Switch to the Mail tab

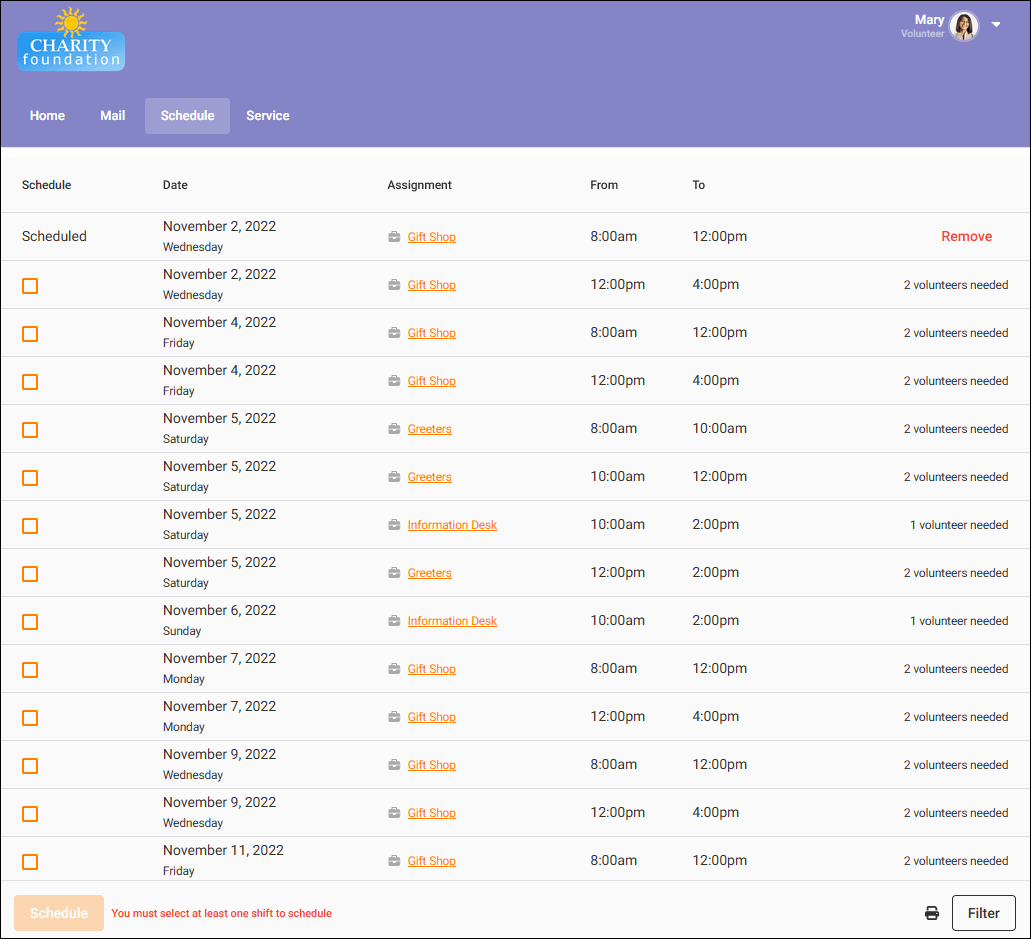[112, 115]
